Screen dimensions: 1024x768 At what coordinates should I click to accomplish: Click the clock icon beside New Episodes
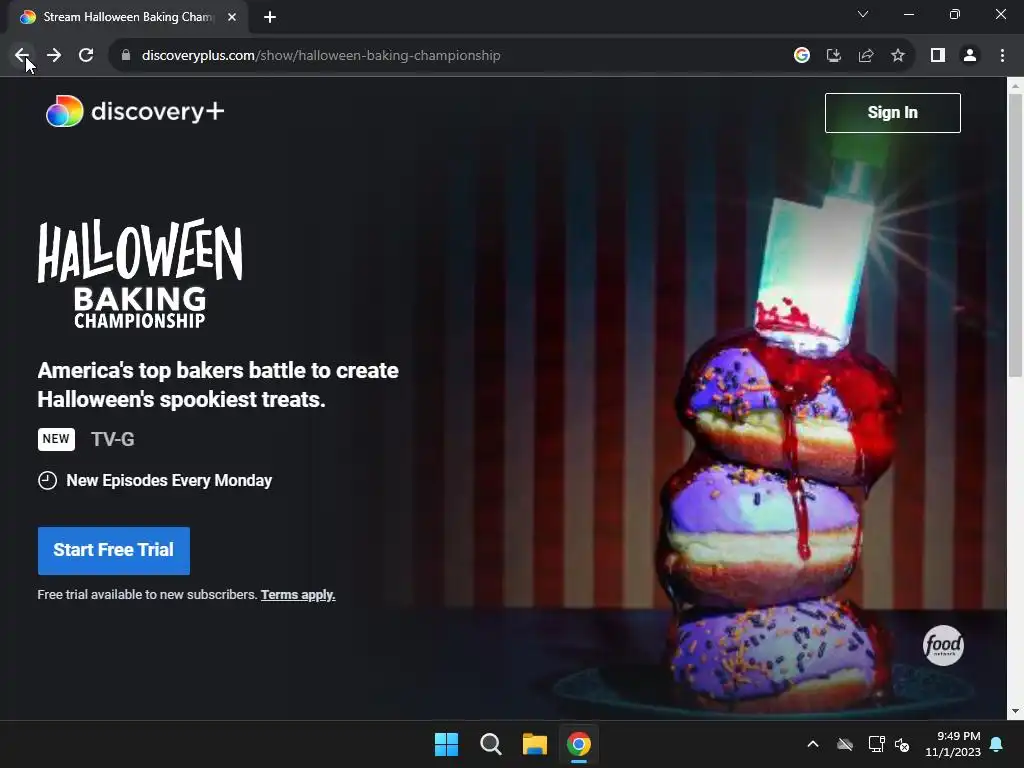click(x=47, y=481)
